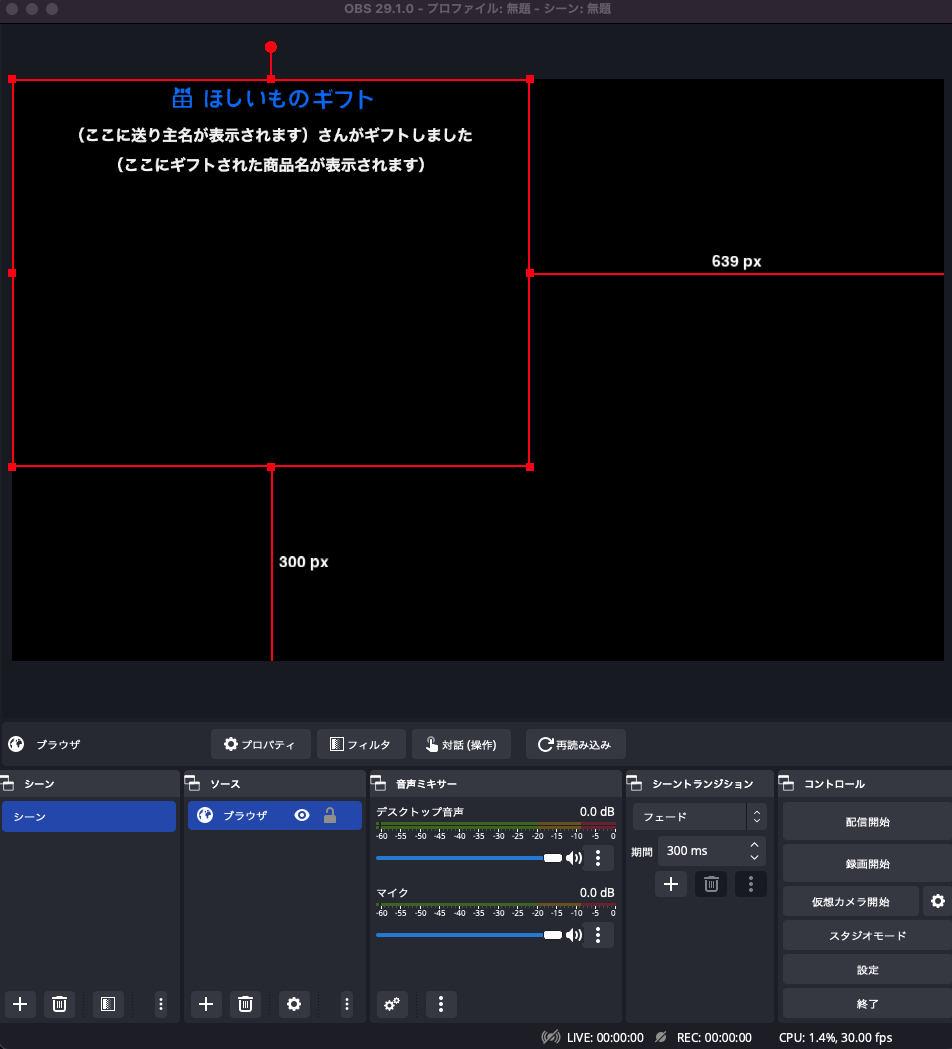This screenshot has height=1049, width=952.
Task: Delete the selected source with the trash icon
Action: point(245,1004)
